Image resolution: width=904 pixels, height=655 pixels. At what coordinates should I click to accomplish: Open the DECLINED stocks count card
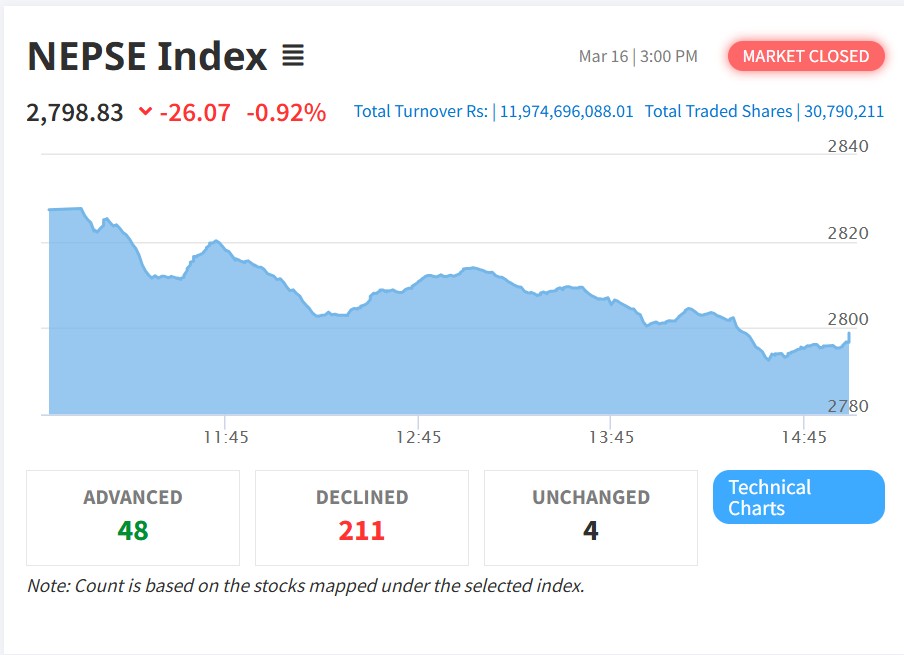point(362,517)
